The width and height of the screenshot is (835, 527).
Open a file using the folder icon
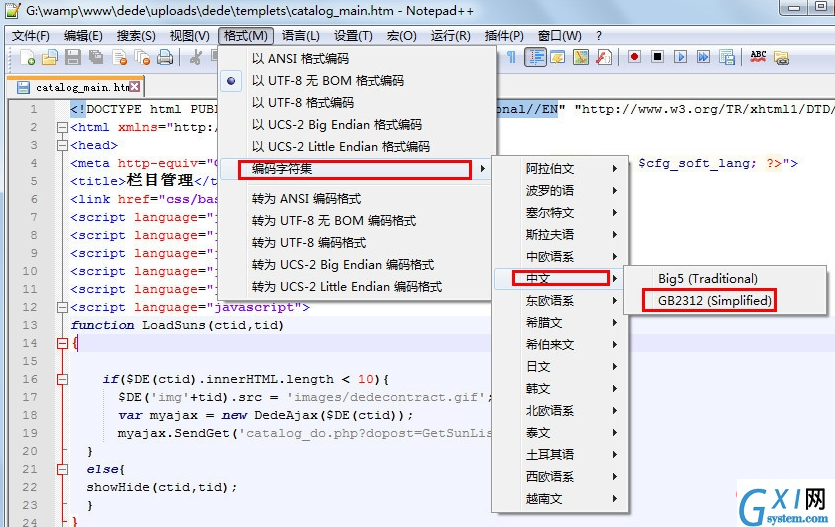[50, 57]
